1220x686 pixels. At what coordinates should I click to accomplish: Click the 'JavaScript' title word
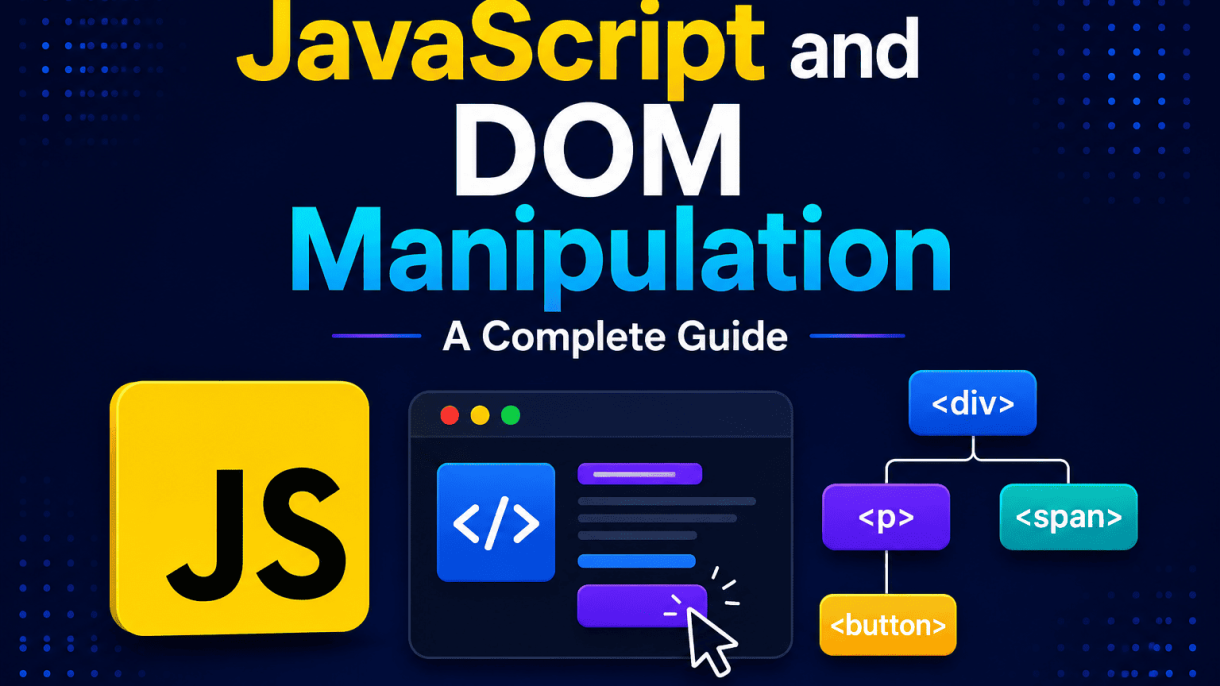(500, 48)
